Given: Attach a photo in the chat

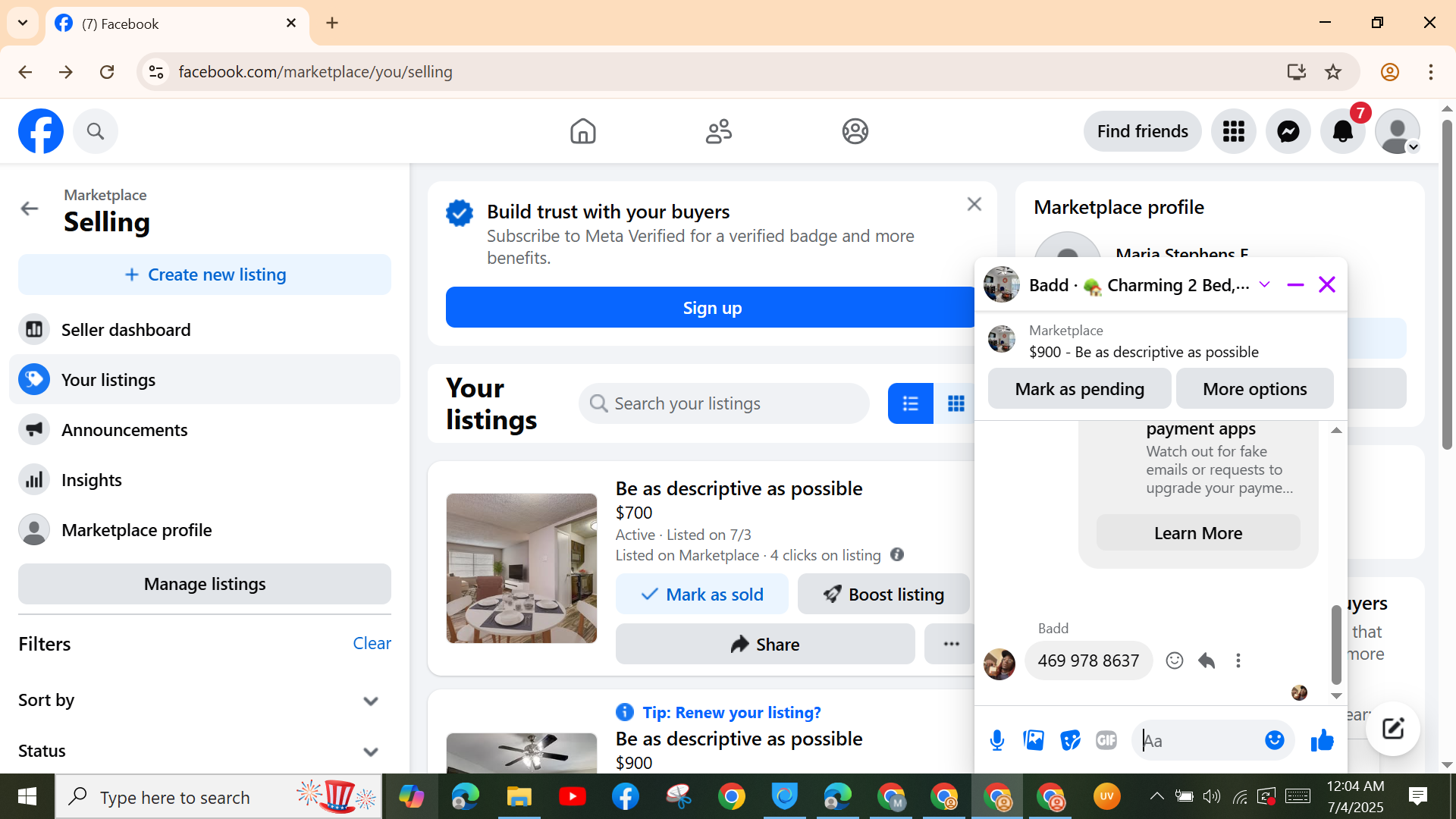Looking at the screenshot, I should (1033, 740).
